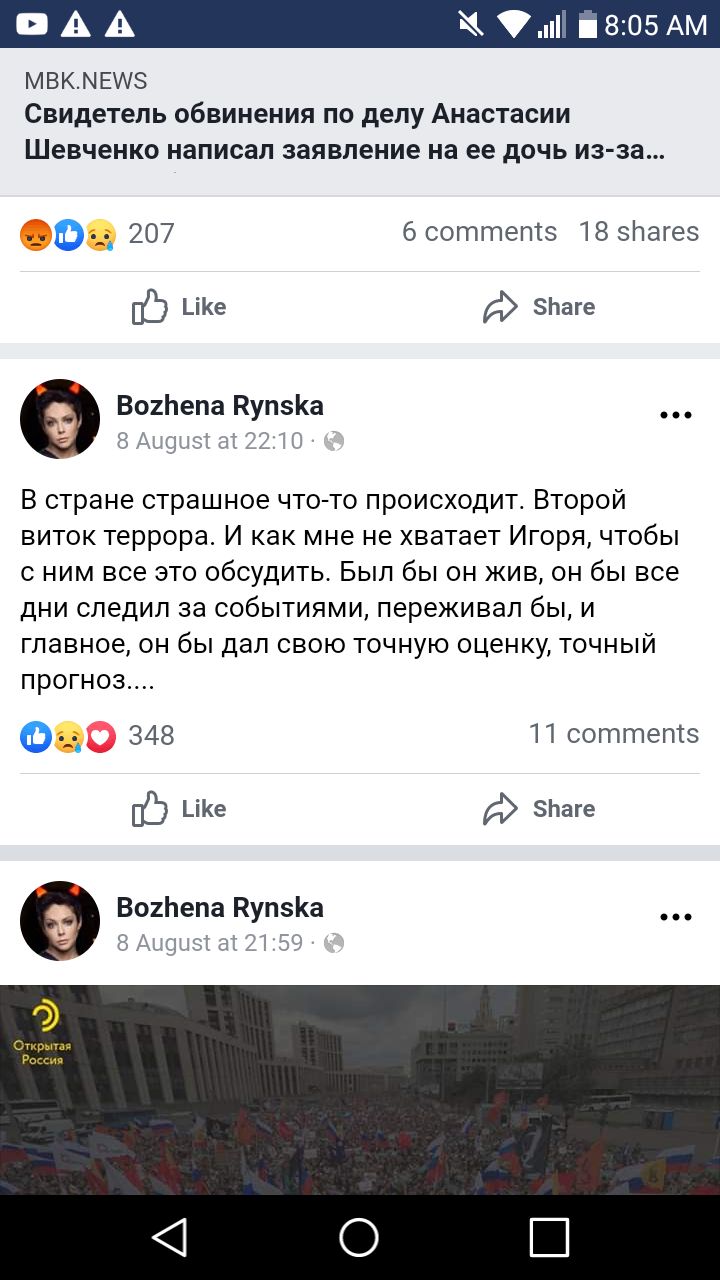The height and width of the screenshot is (1280, 720).
Task: Open profile picture on the 21:59 post
Action: pos(60,921)
